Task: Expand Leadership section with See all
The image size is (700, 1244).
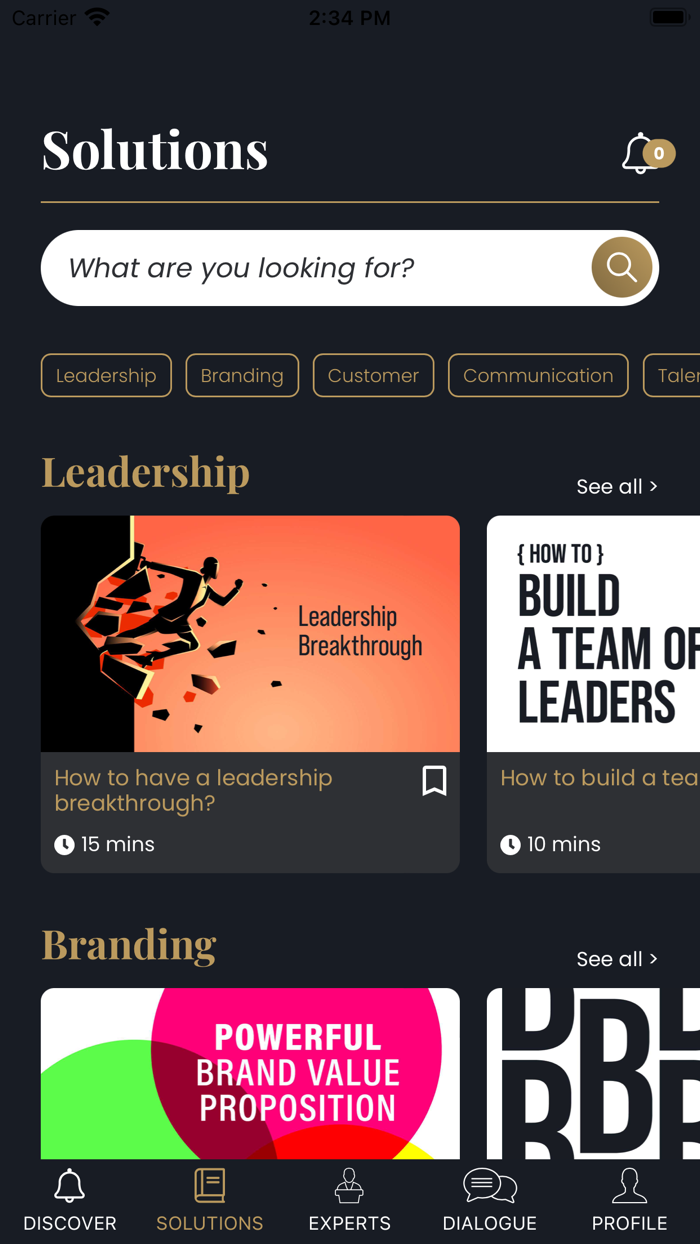Action: click(617, 487)
